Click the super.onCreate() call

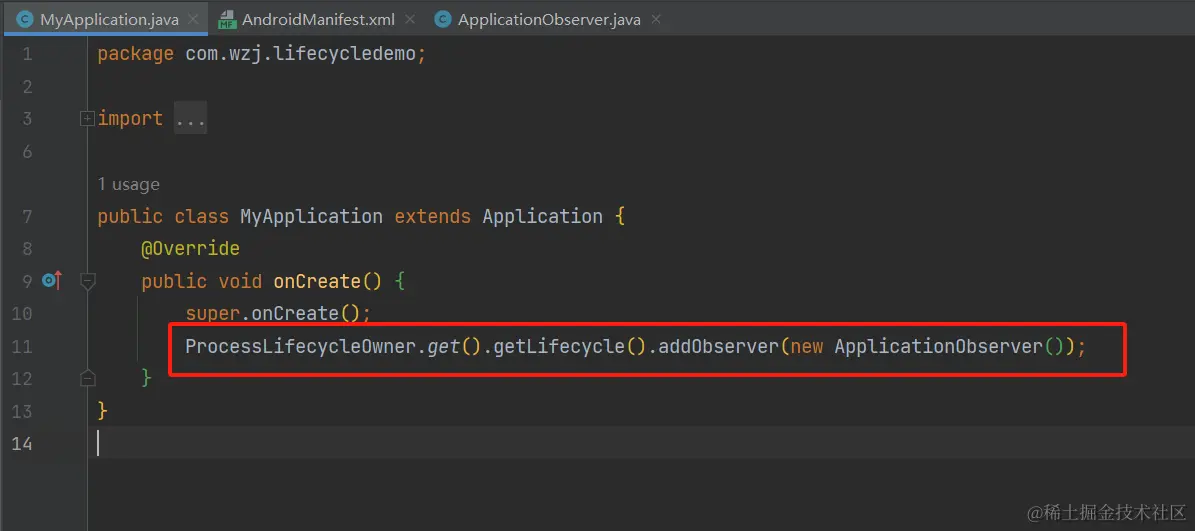(277, 314)
